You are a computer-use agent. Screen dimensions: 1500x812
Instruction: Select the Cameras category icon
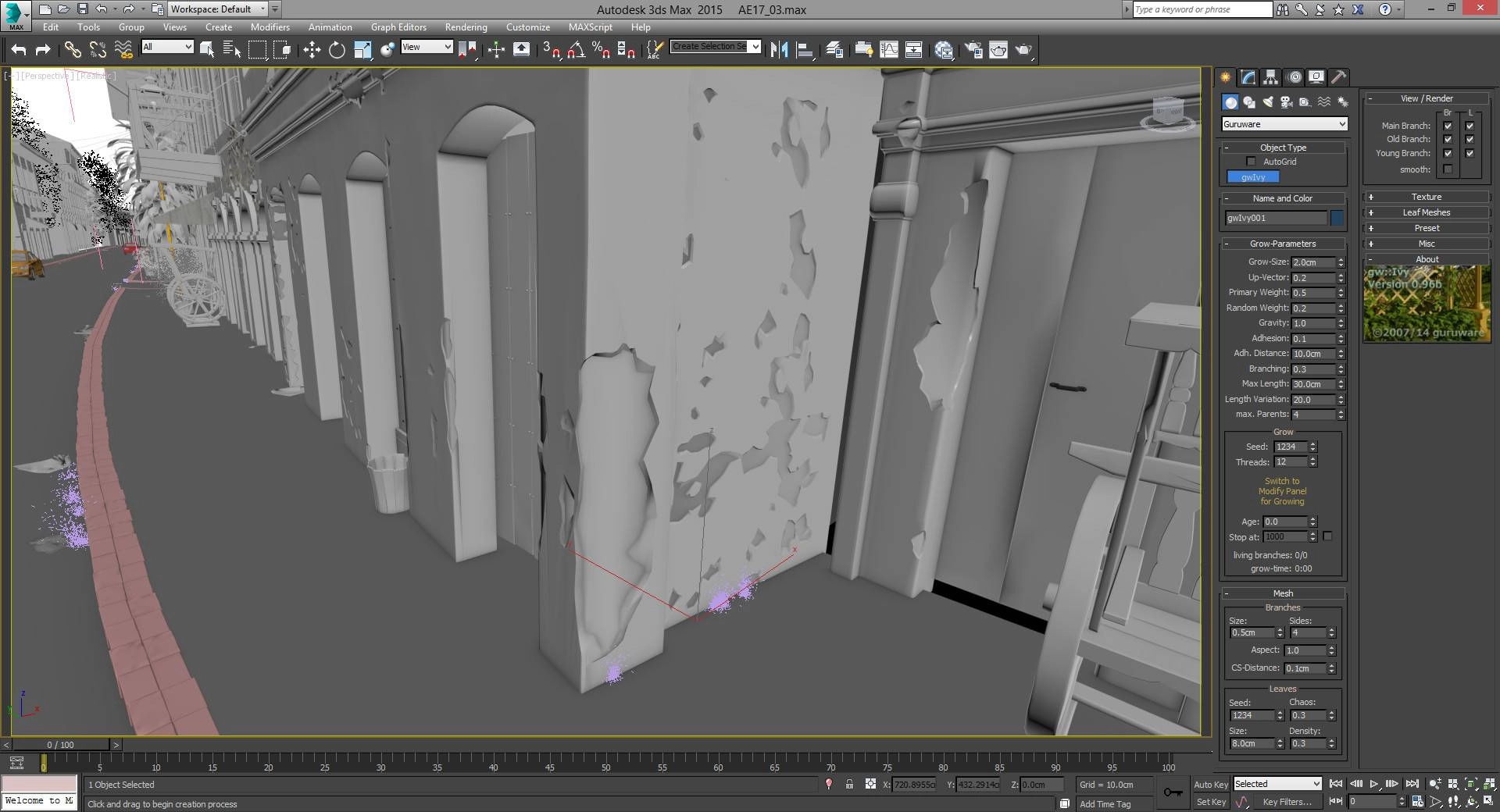1287,102
